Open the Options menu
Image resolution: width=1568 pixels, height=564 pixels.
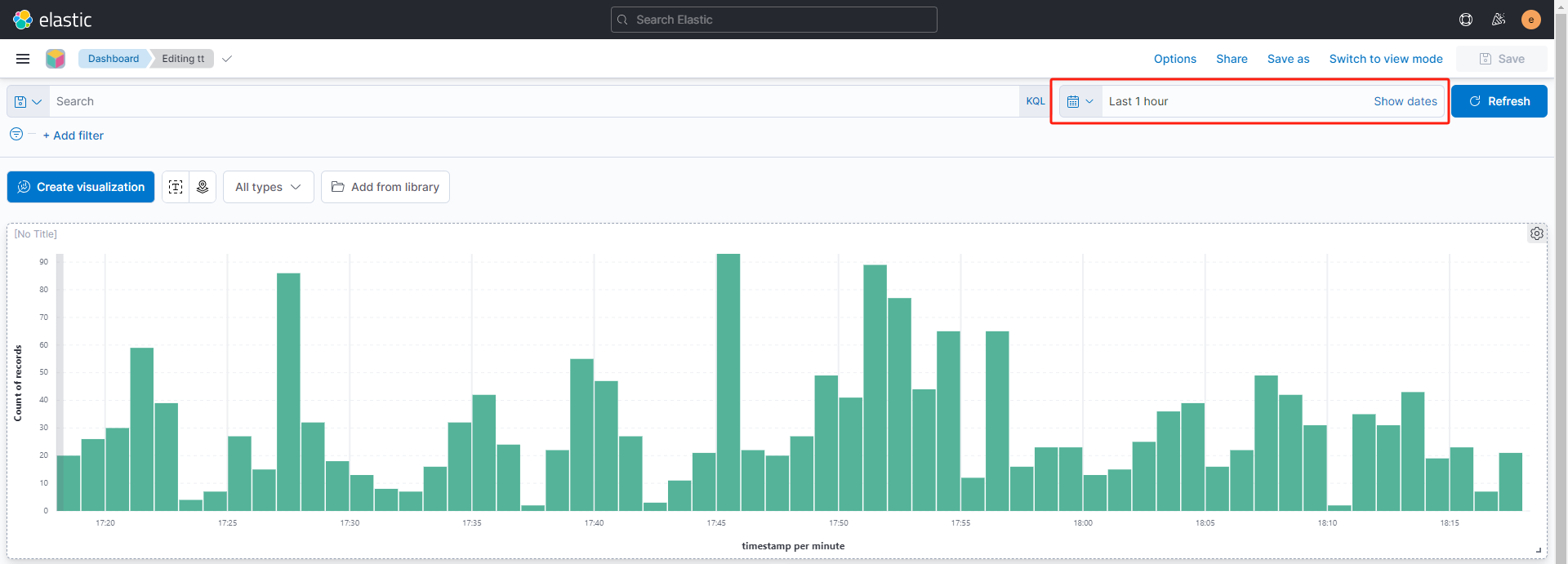point(1174,59)
